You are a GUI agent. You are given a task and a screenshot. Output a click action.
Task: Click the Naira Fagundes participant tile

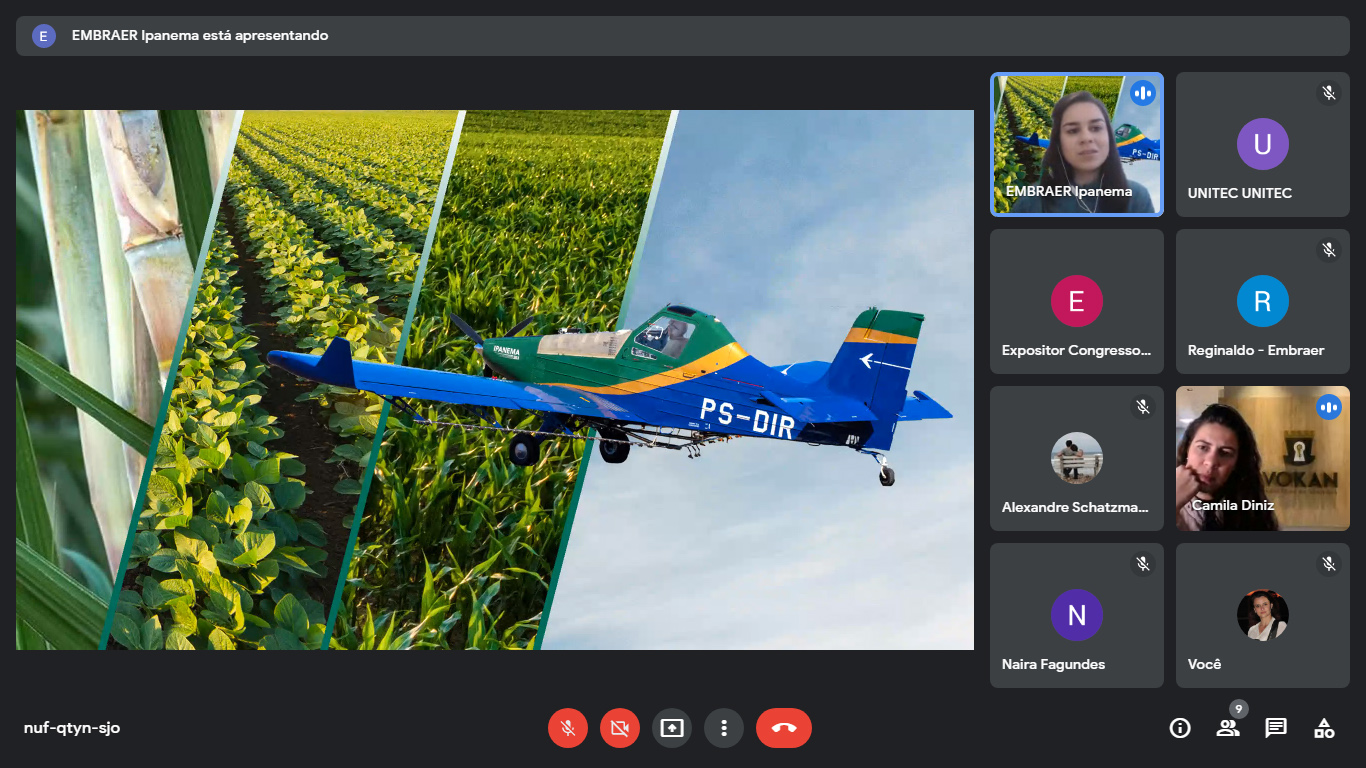click(x=1076, y=615)
